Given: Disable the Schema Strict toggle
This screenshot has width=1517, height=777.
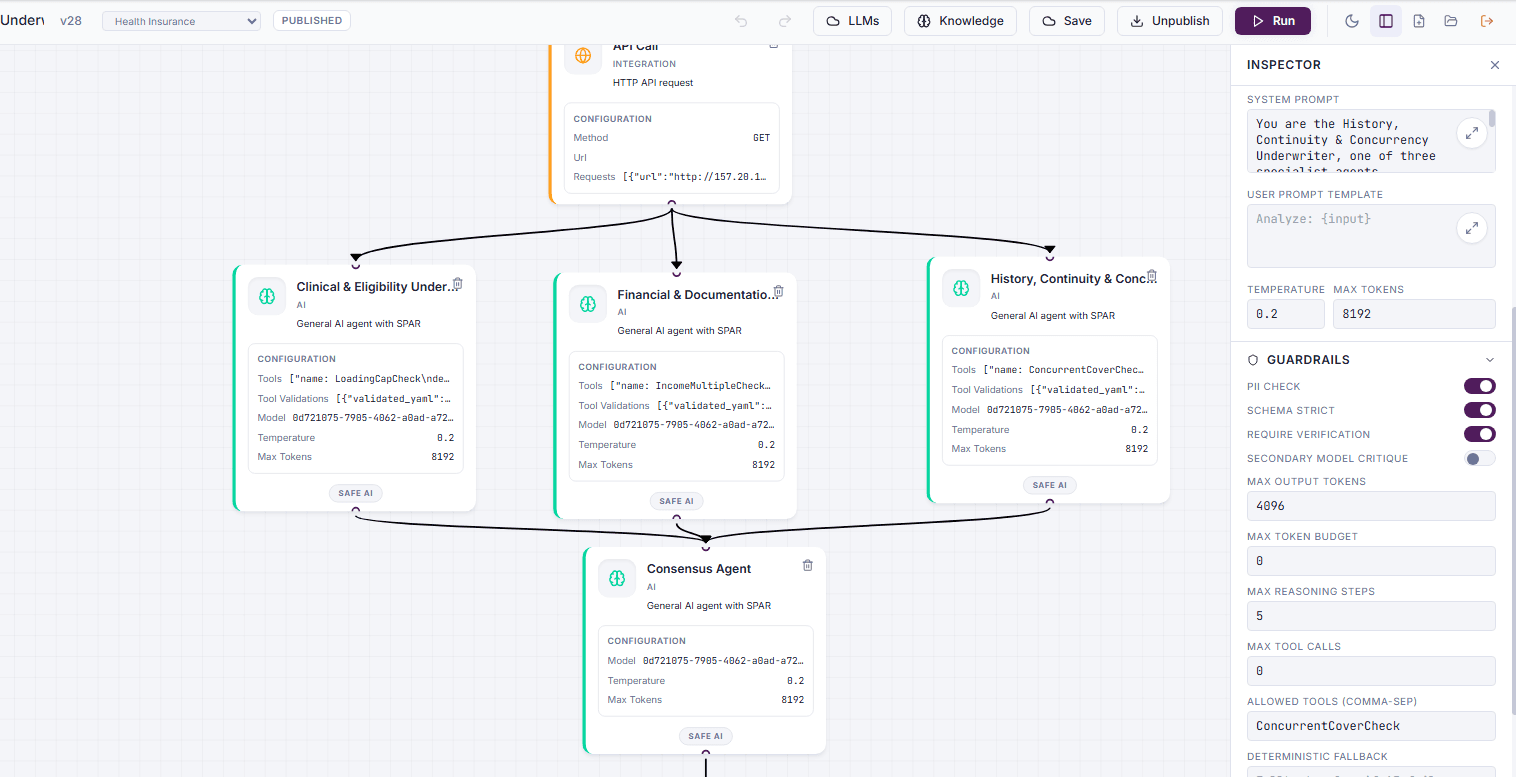Looking at the screenshot, I should click(1480, 410).
